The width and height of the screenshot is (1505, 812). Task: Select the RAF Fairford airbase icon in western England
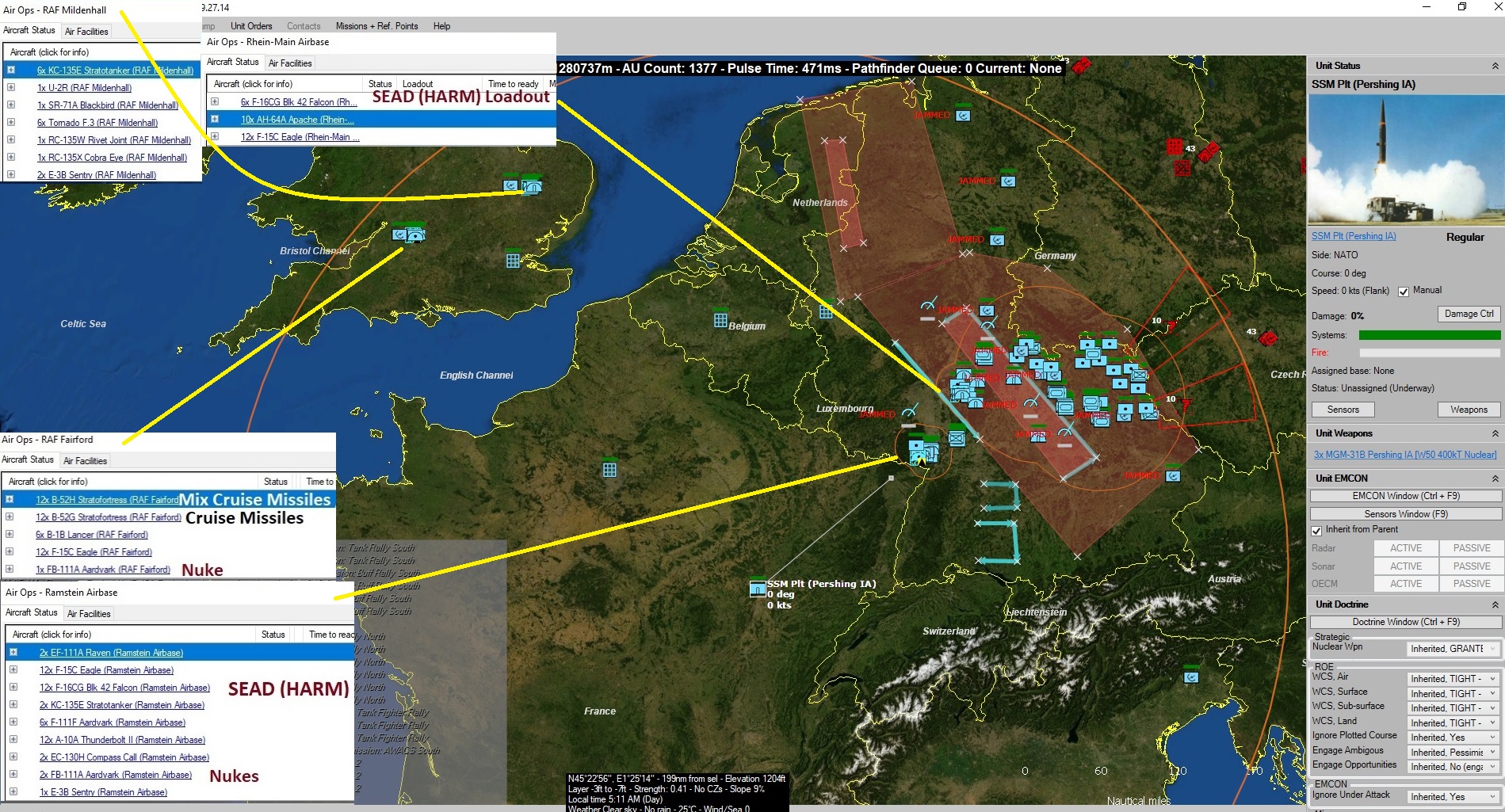[415, 234]
